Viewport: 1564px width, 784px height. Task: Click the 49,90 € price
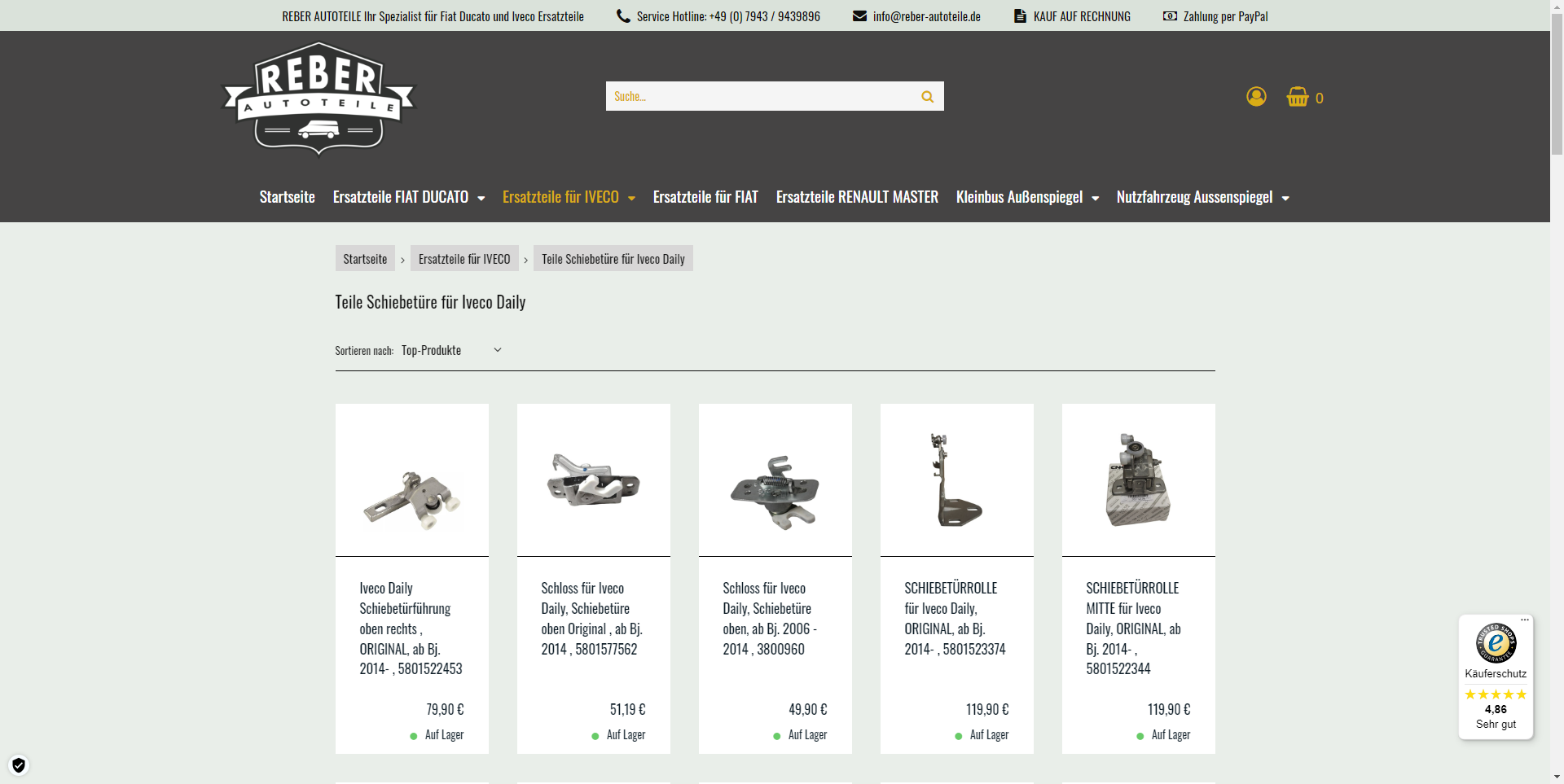tap(808, 710)
